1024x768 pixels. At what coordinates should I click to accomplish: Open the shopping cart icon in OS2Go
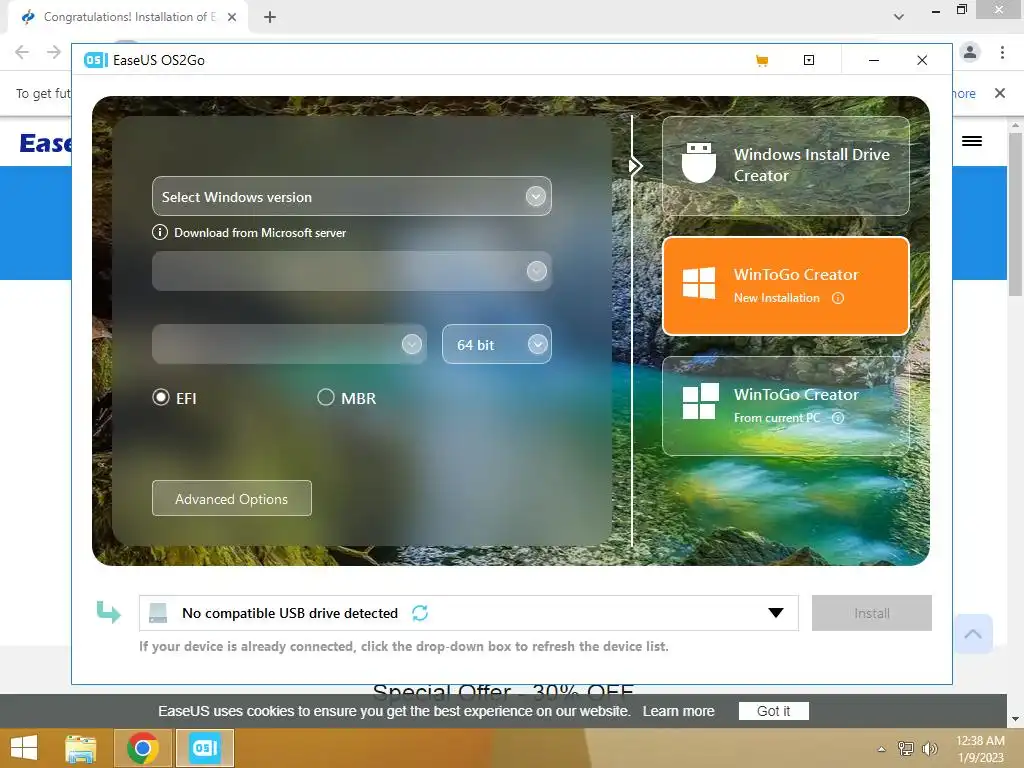point(761,61)
